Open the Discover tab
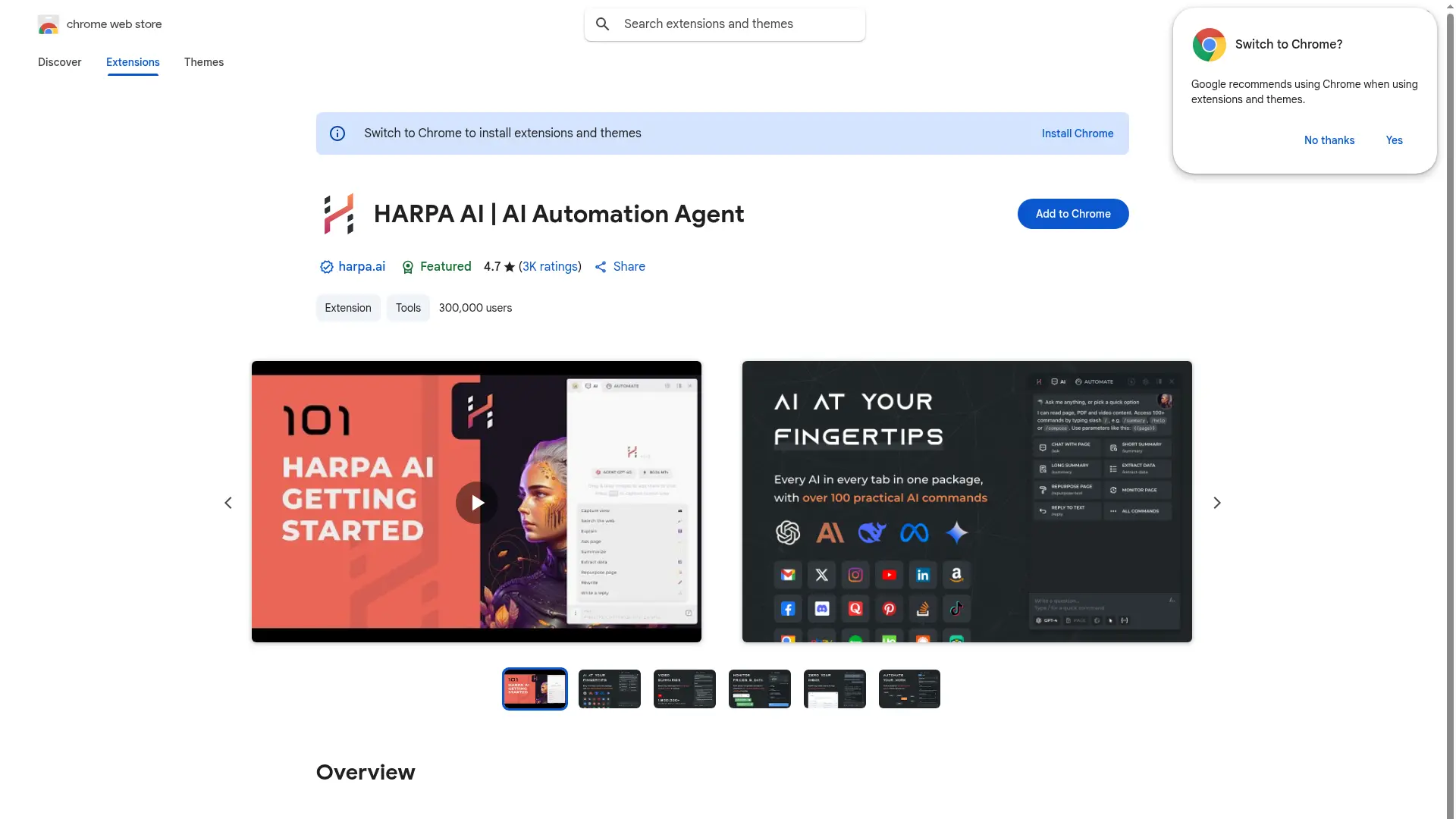This screenshot has width=1456, height=819. click(59, 62)
